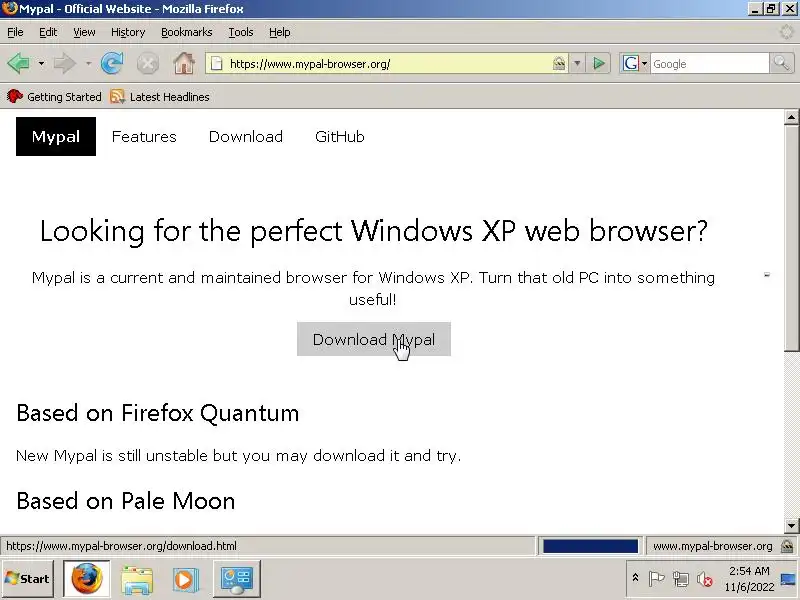The height and width of the screenshot is (600, 800).
Task: Click the Firefox taskbar icon
Action: click(x=86, y=579)
